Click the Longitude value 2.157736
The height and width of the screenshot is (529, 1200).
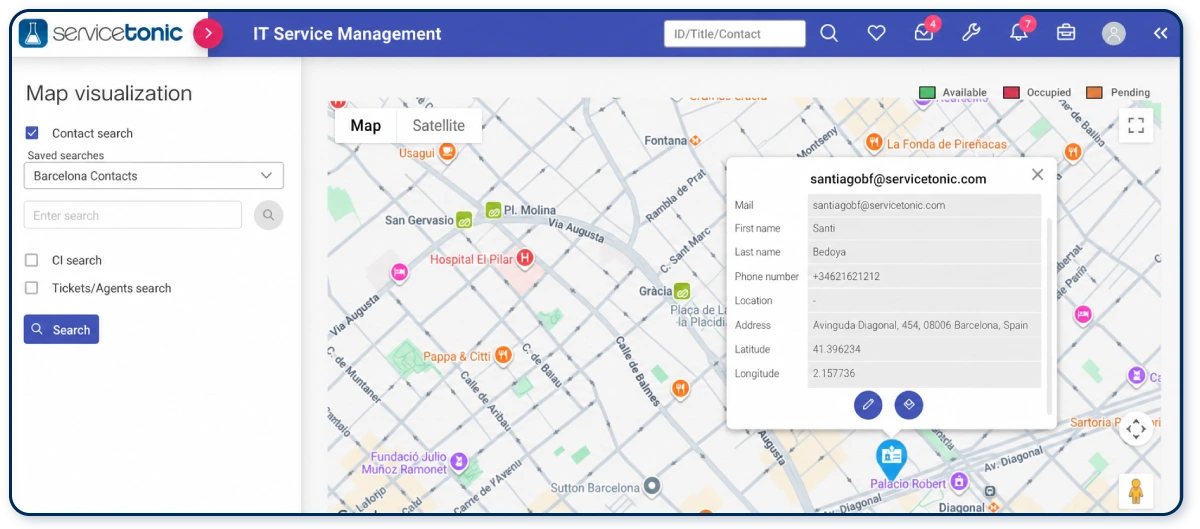924,373
